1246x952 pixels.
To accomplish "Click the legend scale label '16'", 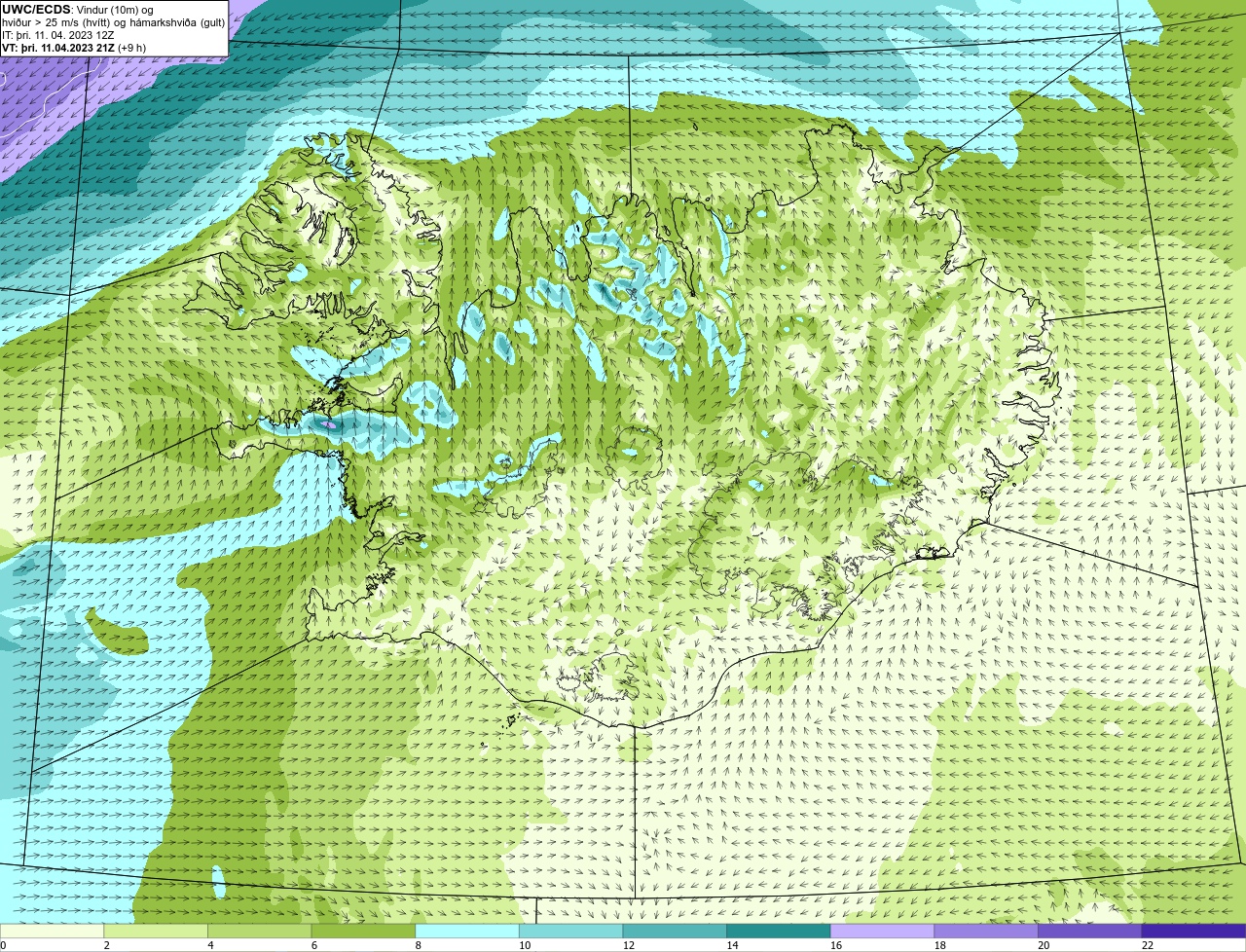I will pyautogui.click(x=836, y=945).
